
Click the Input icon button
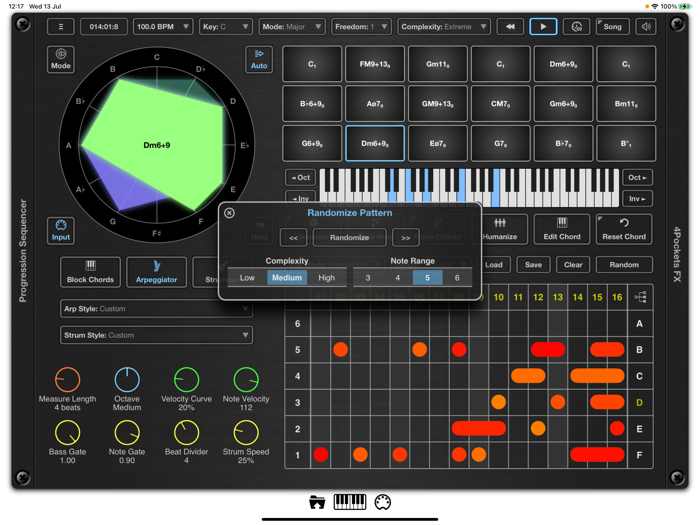(61, 231)
